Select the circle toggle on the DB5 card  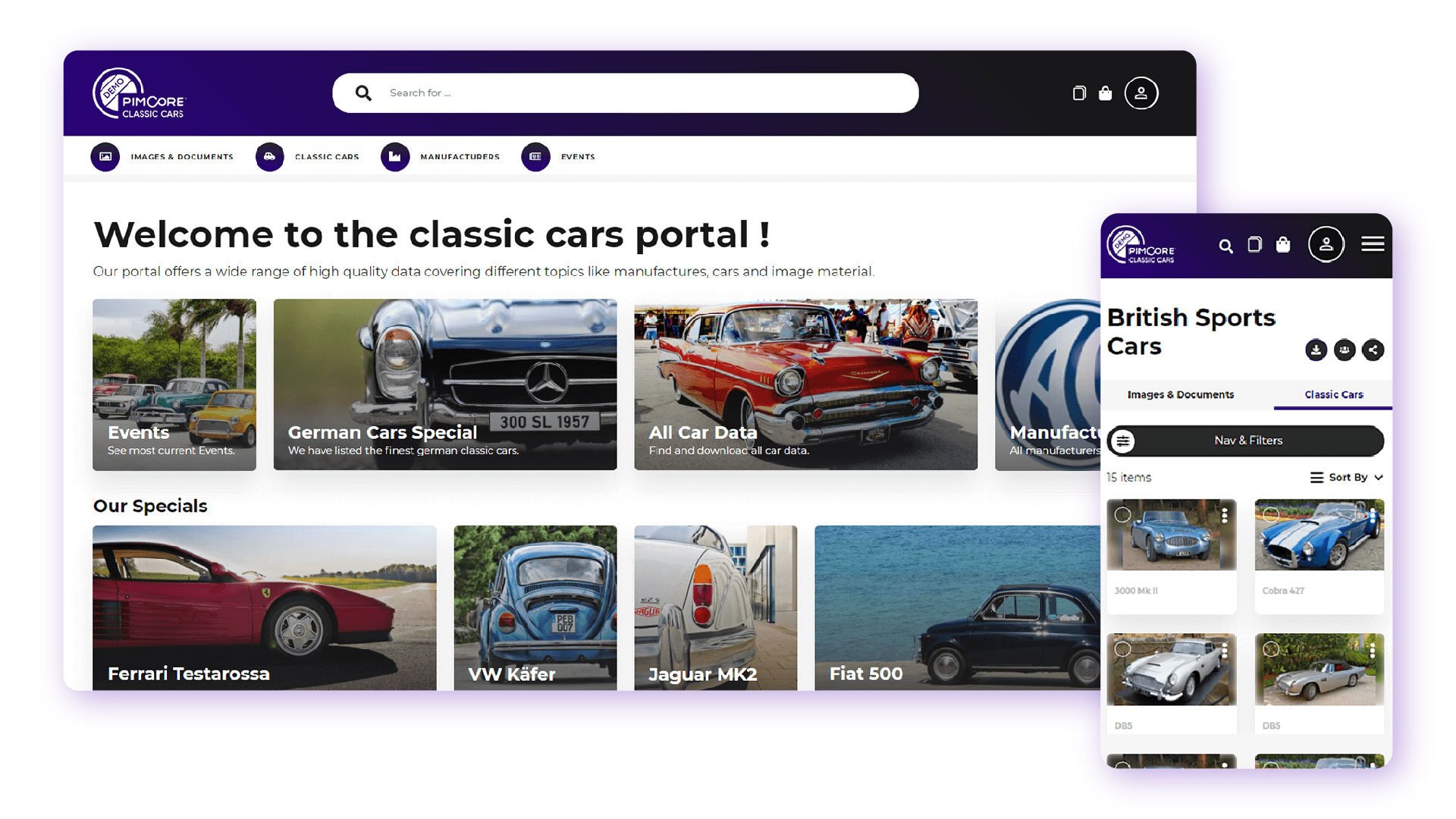(x=1124, y=648)
